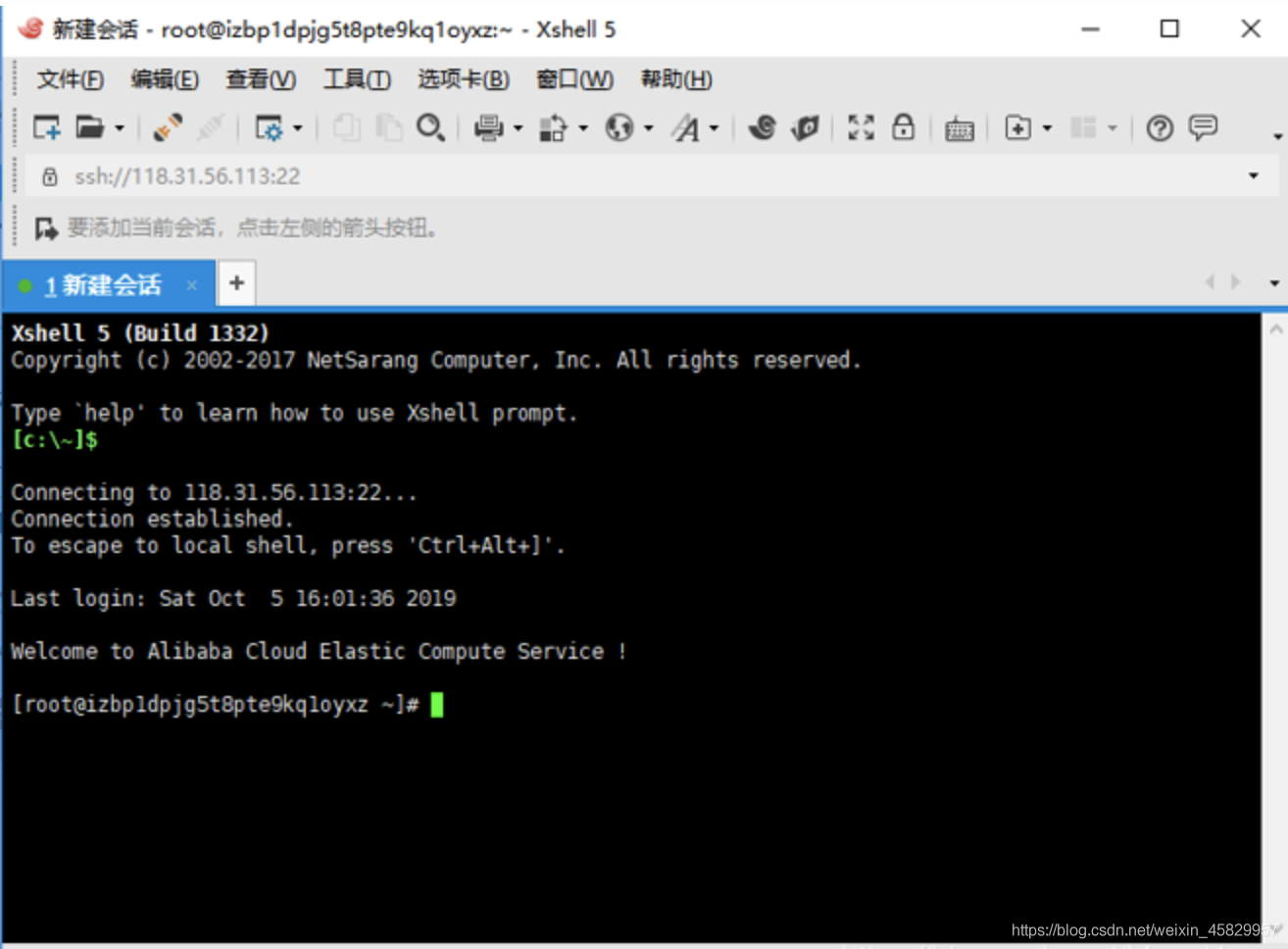1288x949 pixels.
Task: Open the session Properties gear icon
Action: [268, 127]
